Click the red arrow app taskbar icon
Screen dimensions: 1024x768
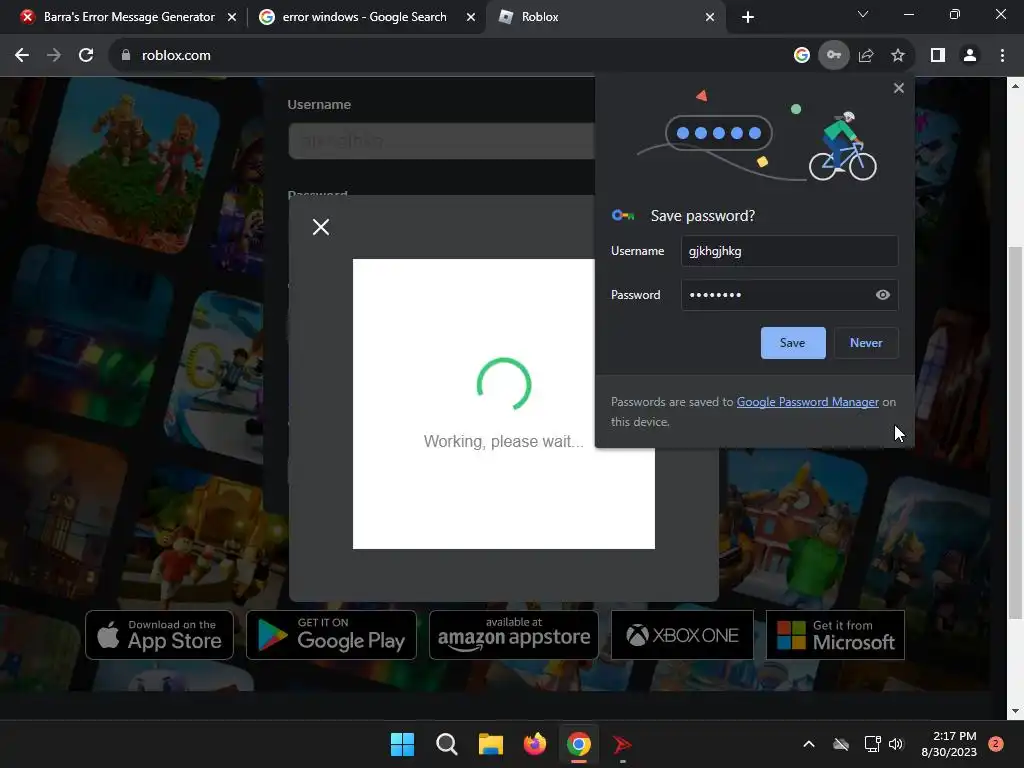(622, 744)
